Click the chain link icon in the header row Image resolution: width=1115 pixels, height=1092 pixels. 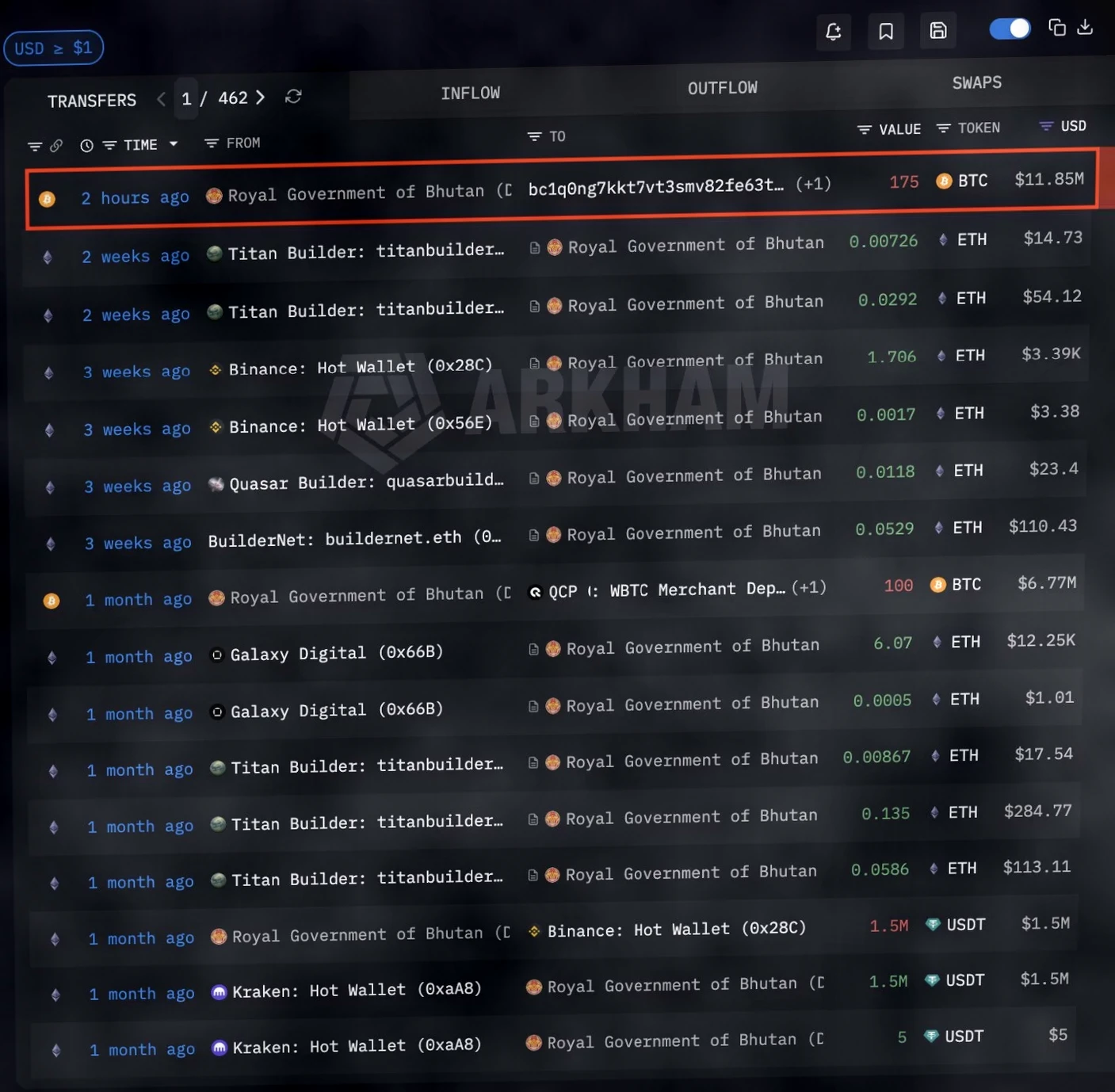click(x=56, y=146)
